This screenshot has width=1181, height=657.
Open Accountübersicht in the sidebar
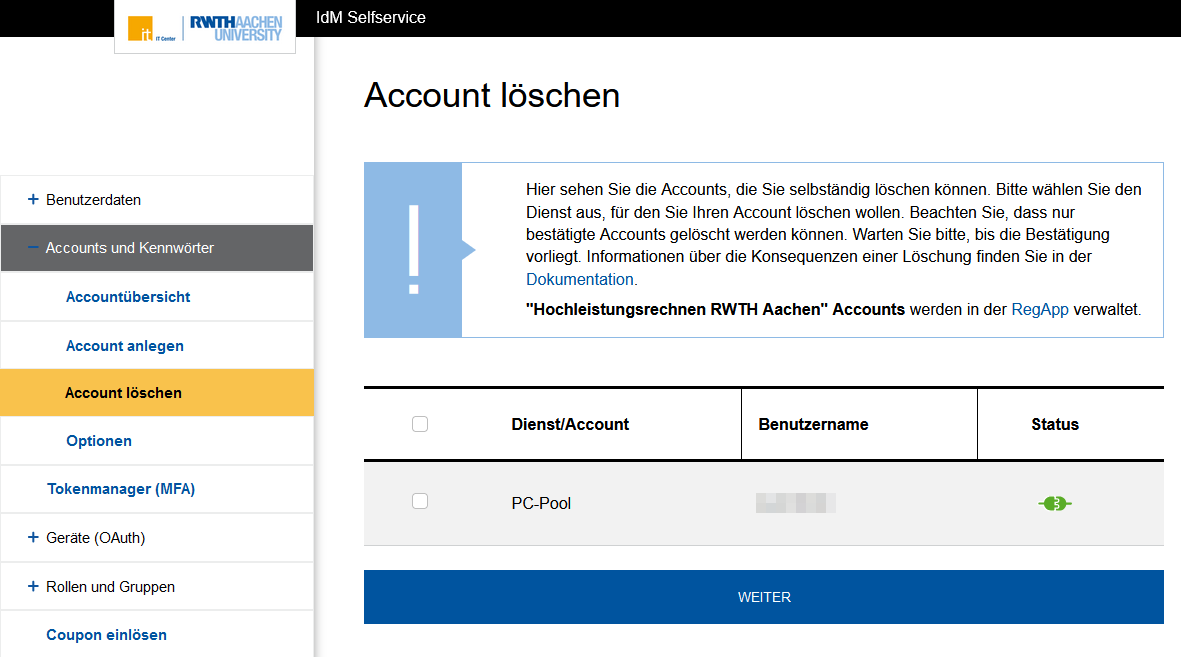128,297
